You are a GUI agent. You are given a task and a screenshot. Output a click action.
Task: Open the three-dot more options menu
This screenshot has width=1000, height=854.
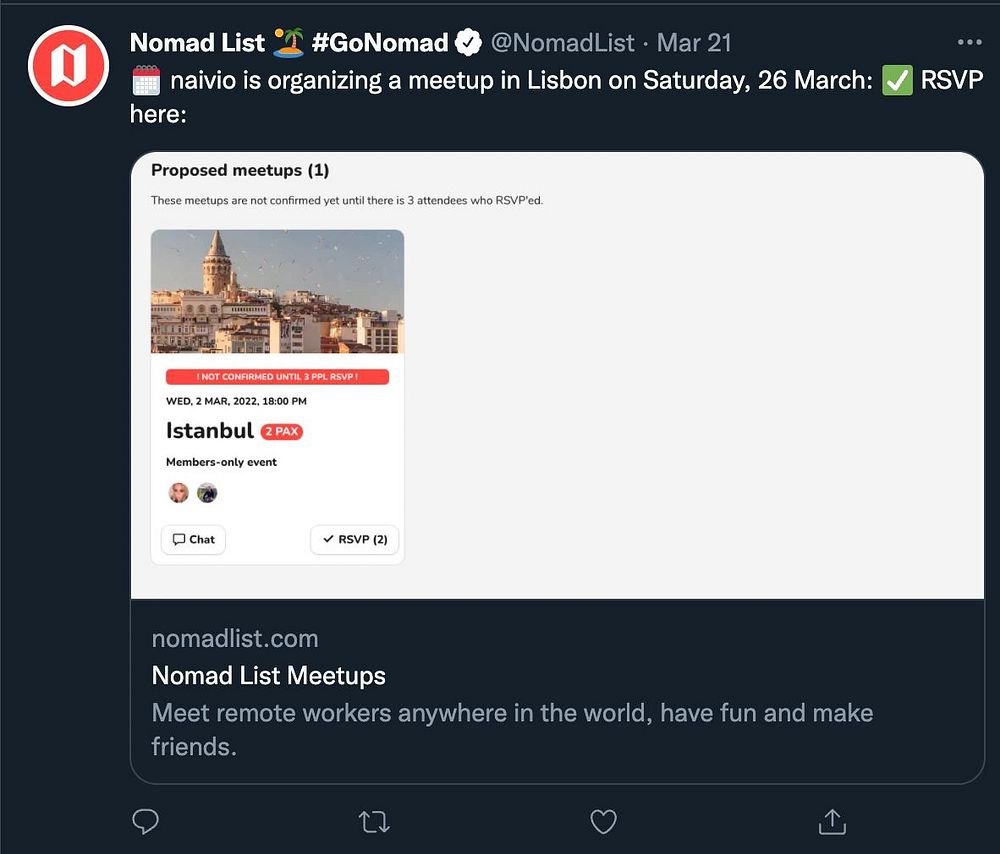[x=969, y=43]
